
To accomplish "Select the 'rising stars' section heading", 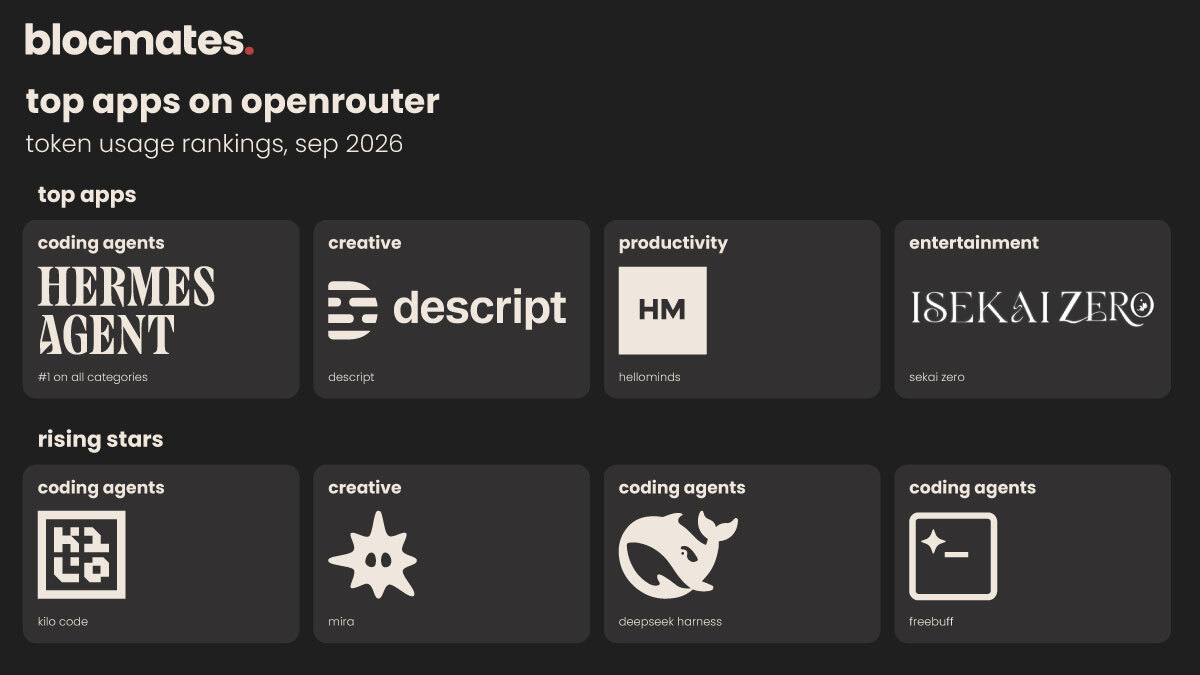I will pyautogui.click(x=100, y=439).
